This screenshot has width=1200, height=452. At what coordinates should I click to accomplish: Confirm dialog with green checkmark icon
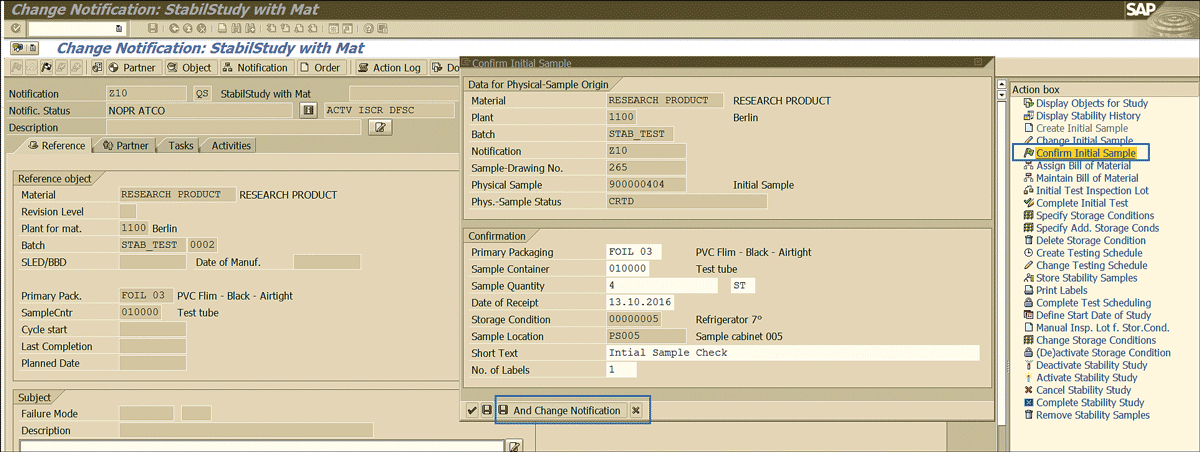point(472,411)
